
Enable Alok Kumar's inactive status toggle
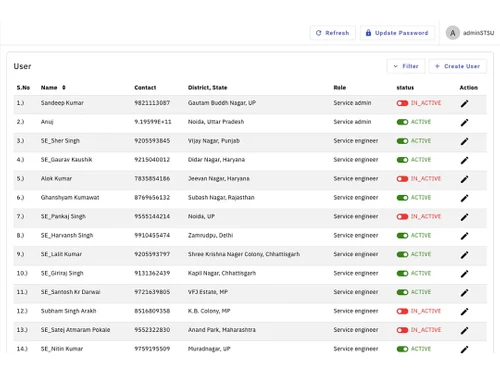[402, 179]
